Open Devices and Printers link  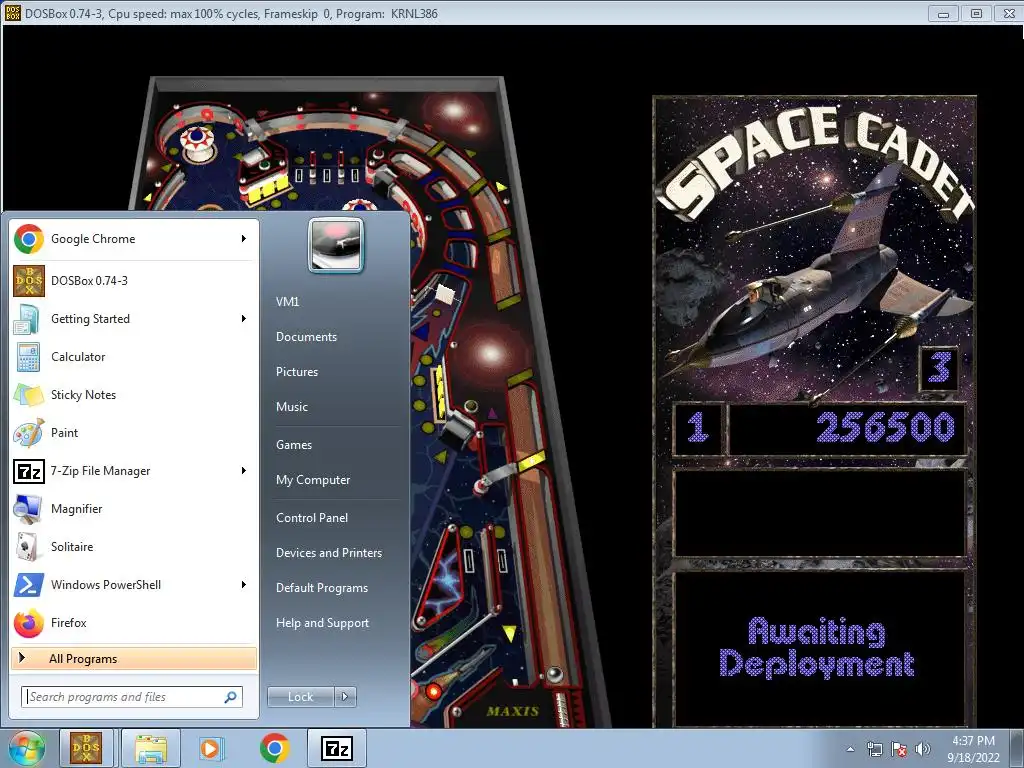[329, 553]
